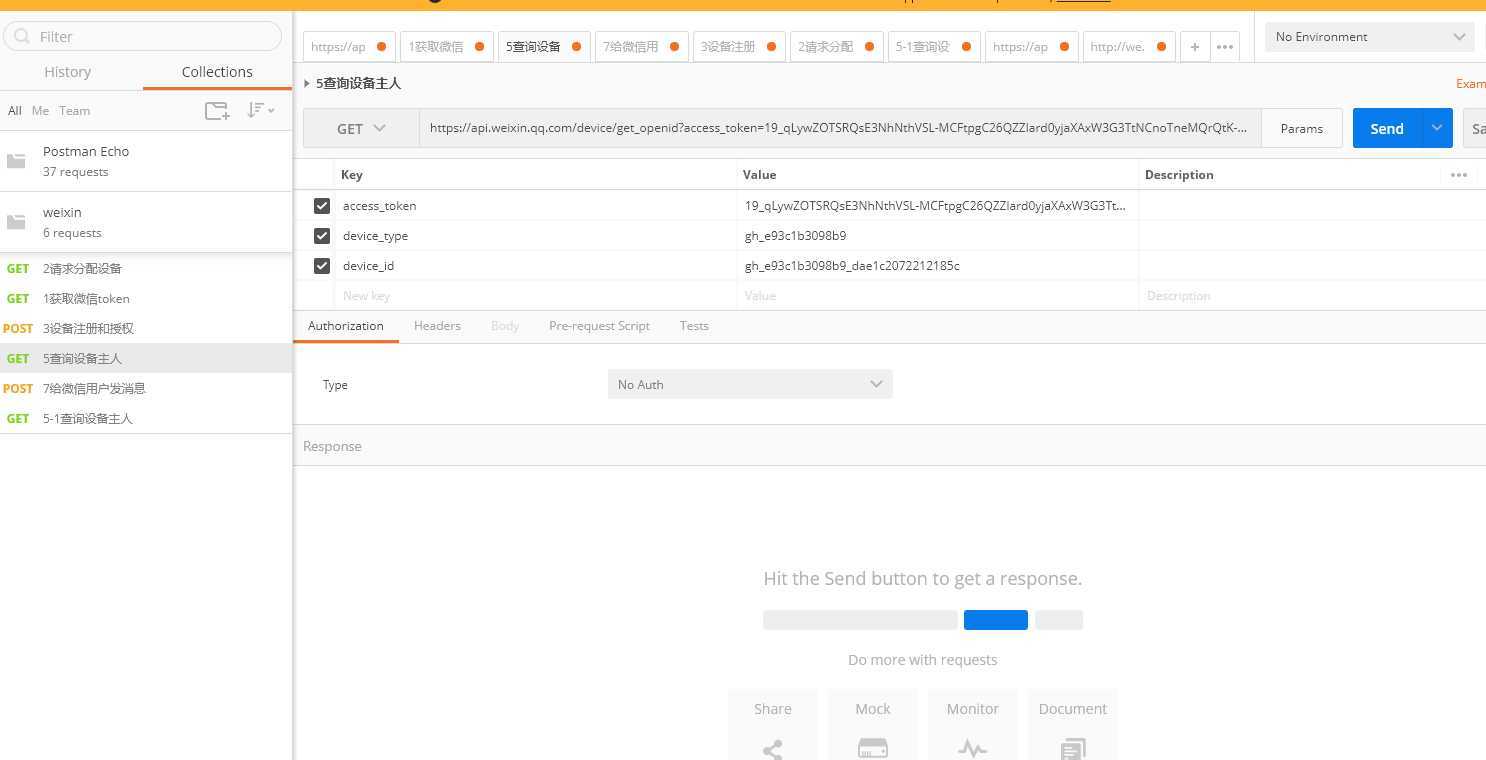Open request 1获取微信token in sidebar
The width and height of the screenshot is (1486, 760).
pyautogui.click(x=146, y=298)
